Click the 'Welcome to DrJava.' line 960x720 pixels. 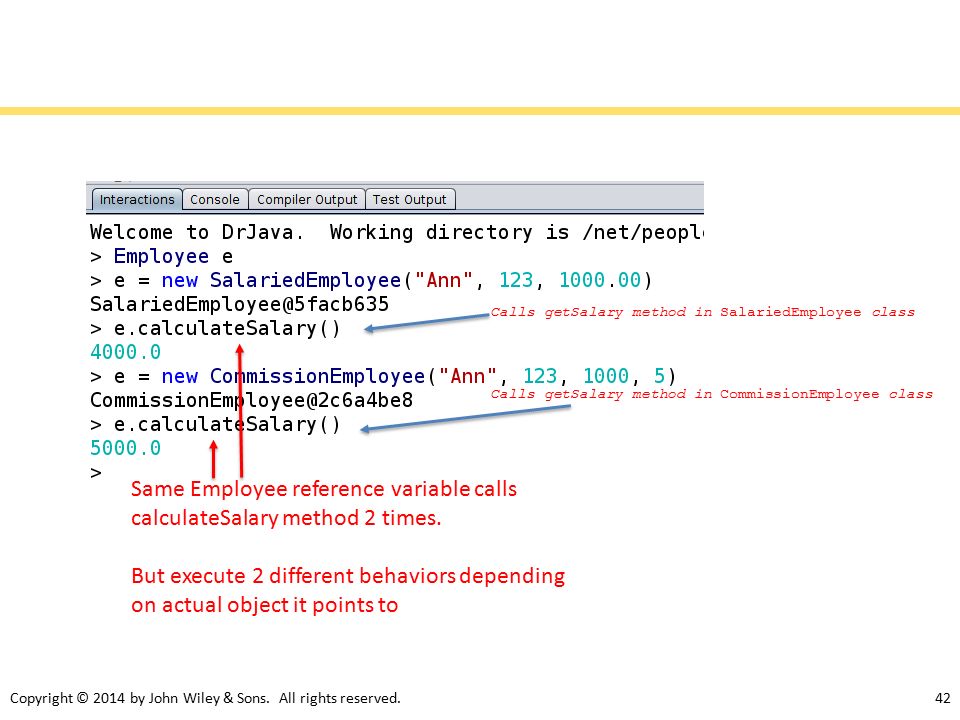click(x=397, y=232)
